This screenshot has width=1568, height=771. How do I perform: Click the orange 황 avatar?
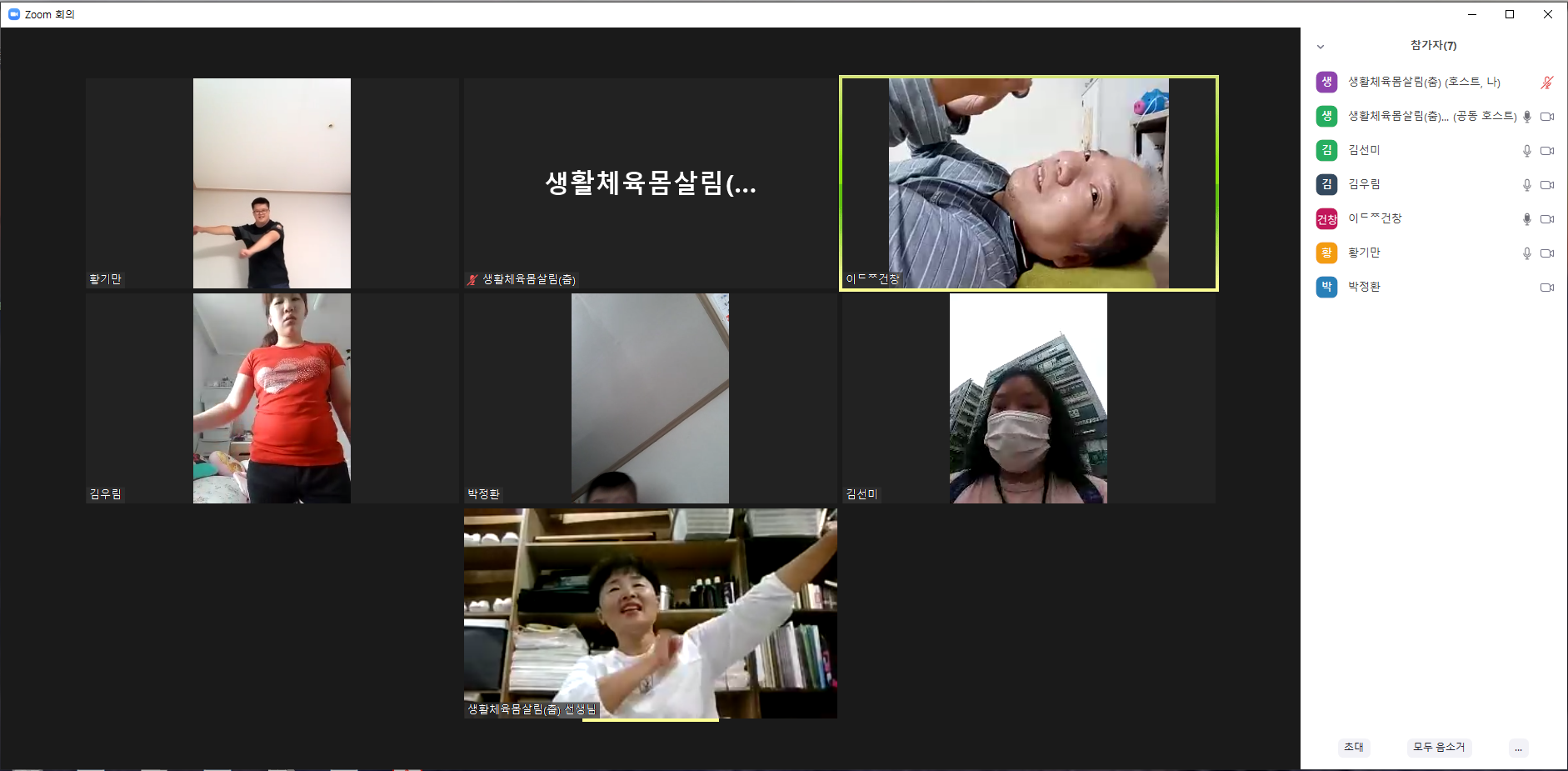click(1326, 253)
